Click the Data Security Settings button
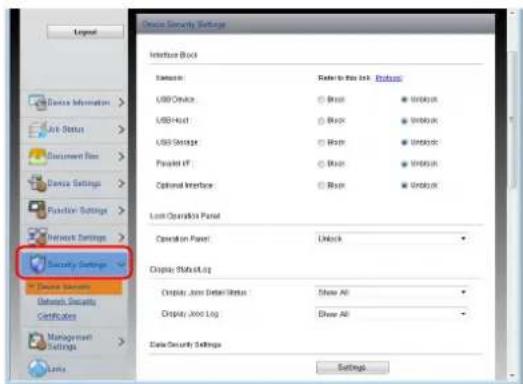Viewport: 523px width, 384px height. click(x=352, y=367)
